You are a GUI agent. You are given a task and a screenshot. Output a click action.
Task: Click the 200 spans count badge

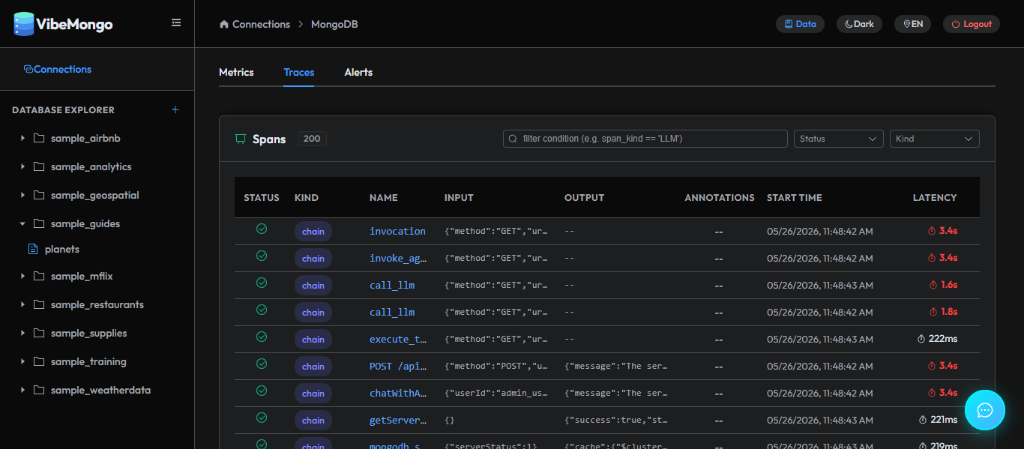coord(312,138)
